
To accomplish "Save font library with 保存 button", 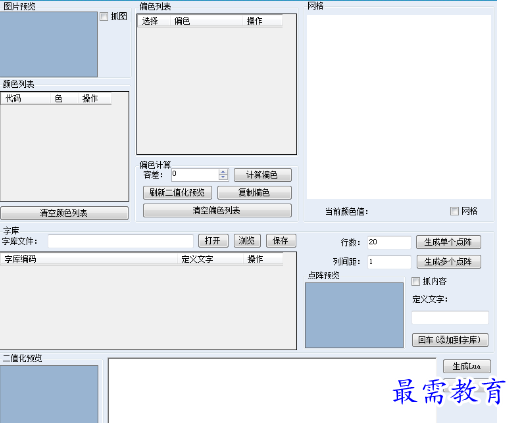I will tap(281, 241).
